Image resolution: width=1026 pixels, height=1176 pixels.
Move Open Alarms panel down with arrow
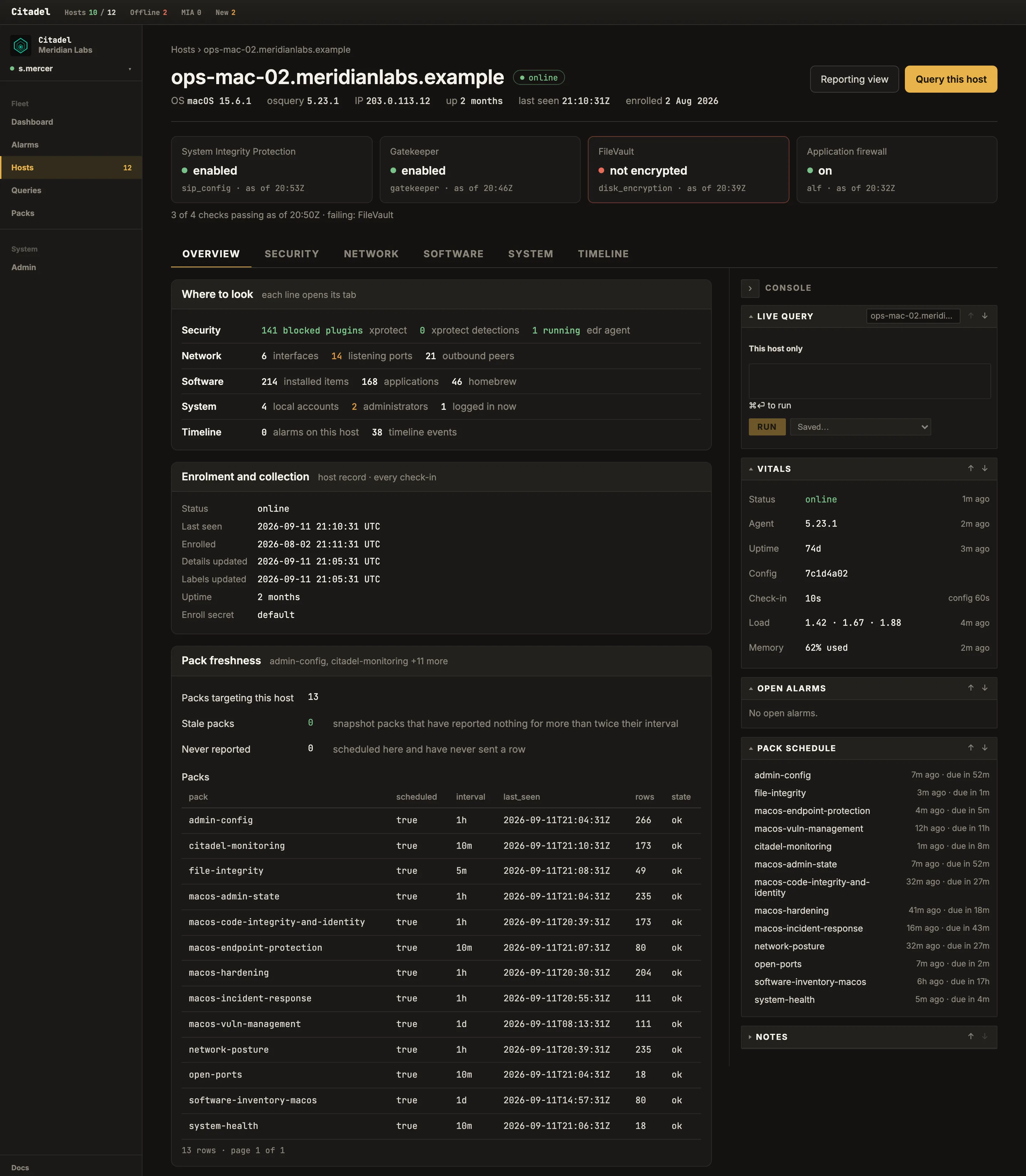pos(985,688)
